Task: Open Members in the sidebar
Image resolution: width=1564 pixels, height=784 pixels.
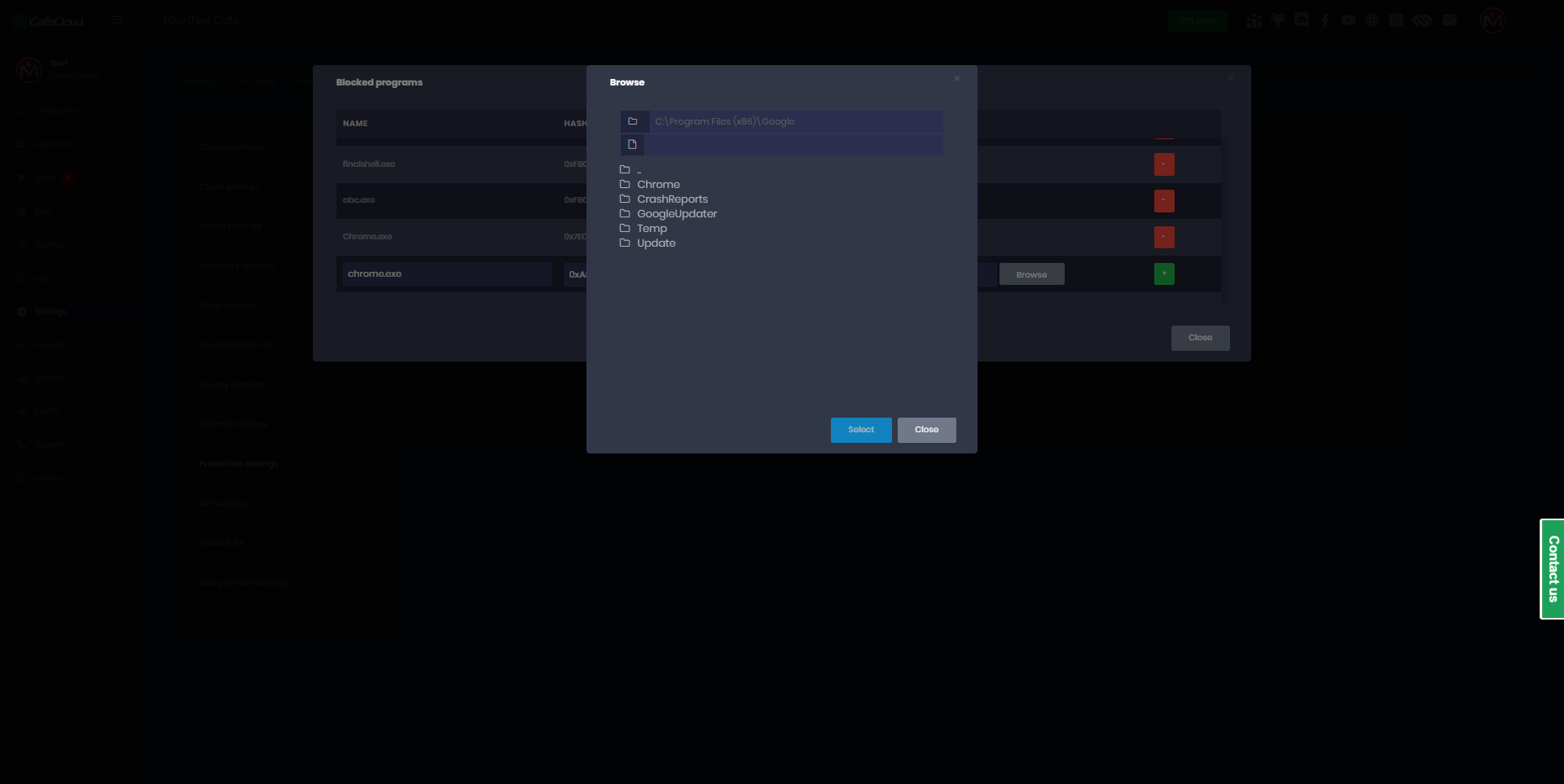Action: (45, 143)
